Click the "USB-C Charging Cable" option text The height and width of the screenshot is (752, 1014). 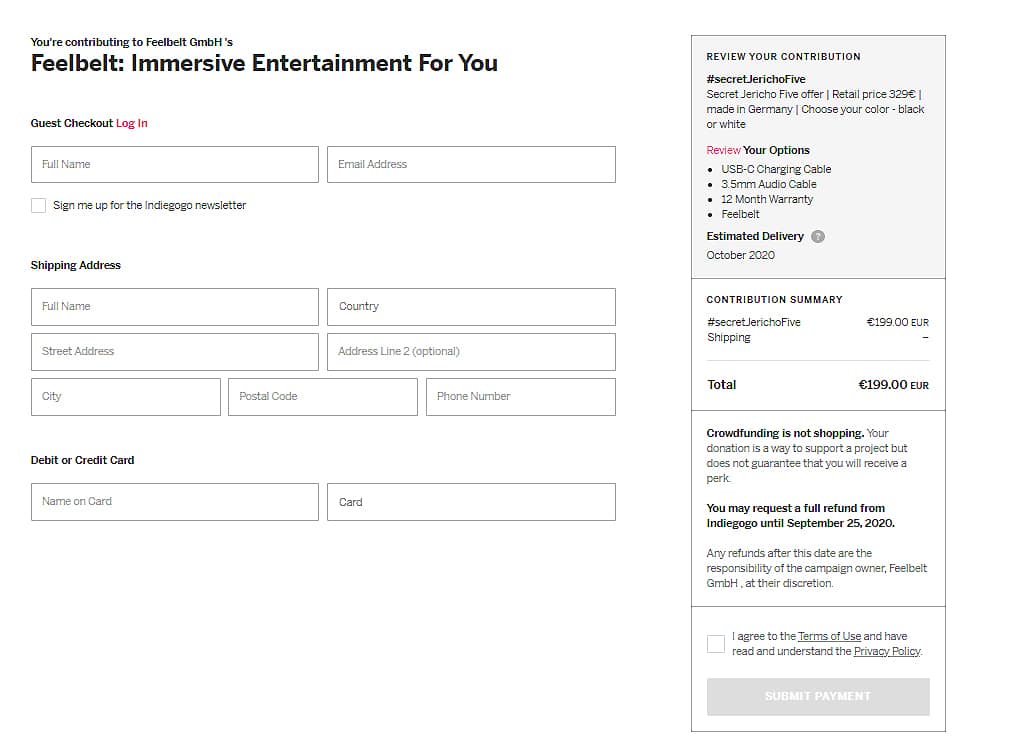click(x=776, y=169)
